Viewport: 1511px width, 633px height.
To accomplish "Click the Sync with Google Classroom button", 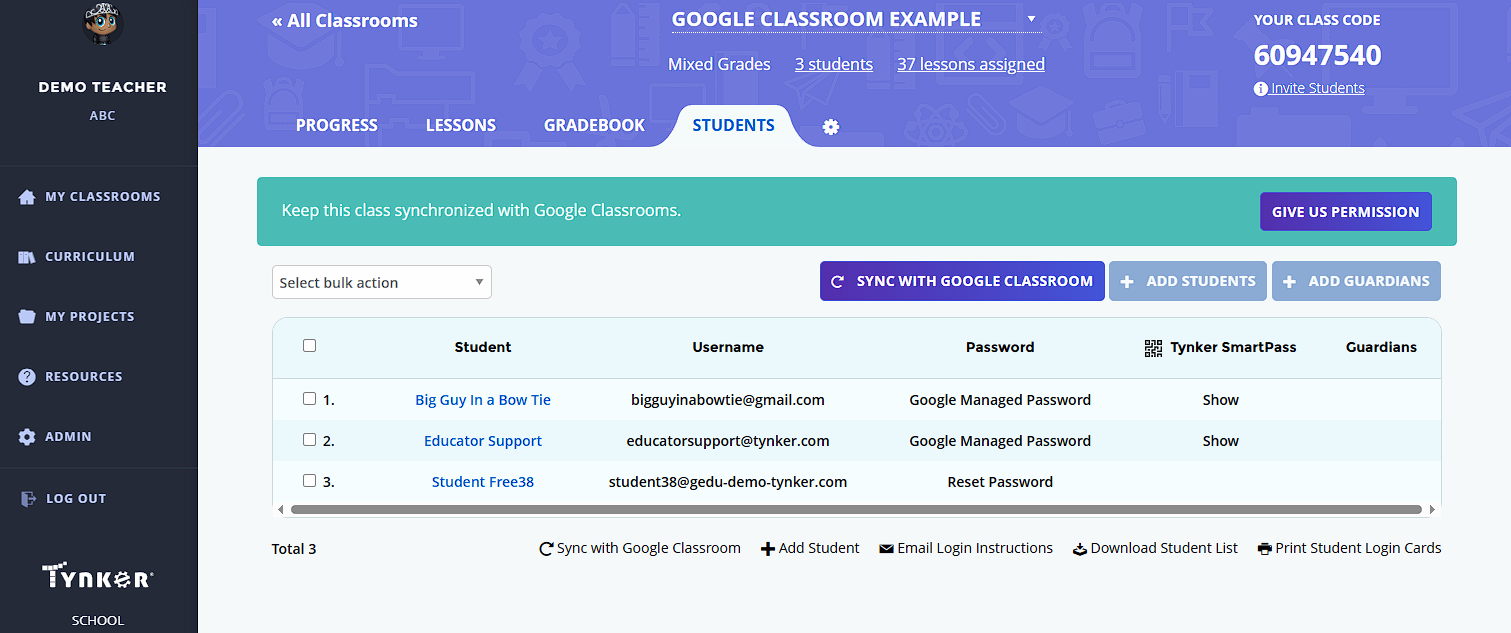I will [962, 281].
